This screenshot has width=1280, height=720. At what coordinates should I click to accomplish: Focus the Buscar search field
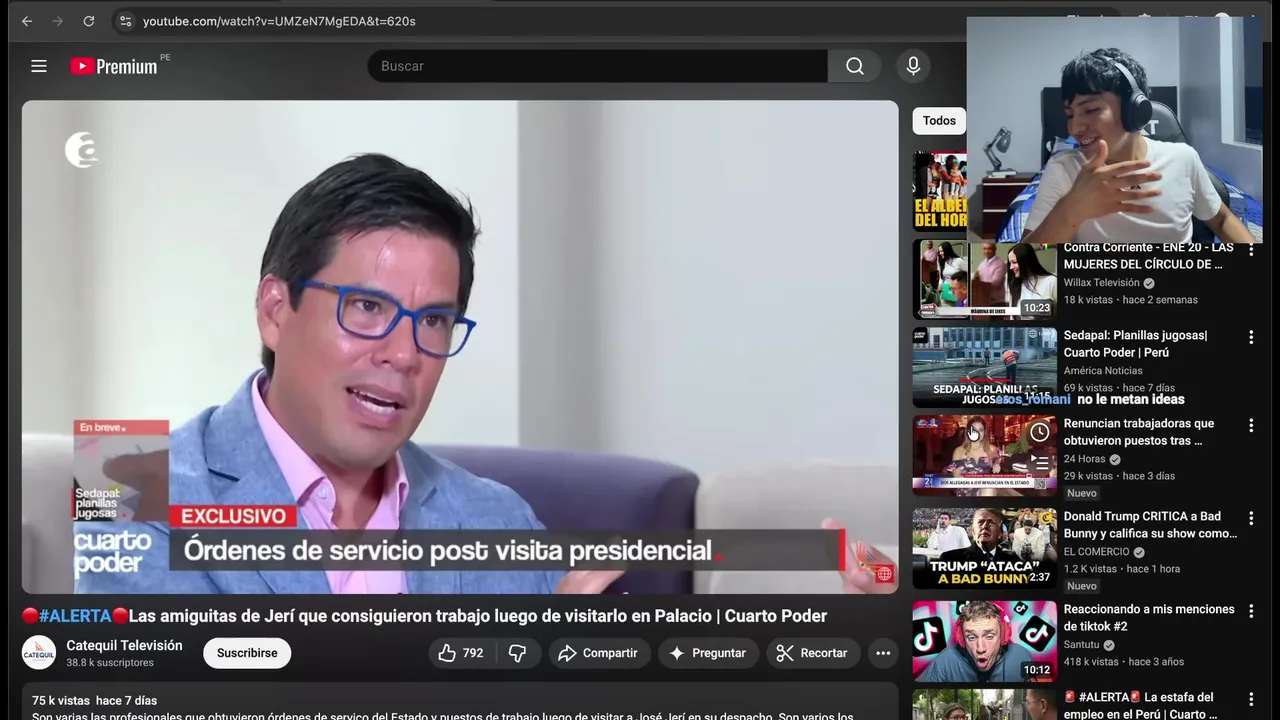coord(597,66)
